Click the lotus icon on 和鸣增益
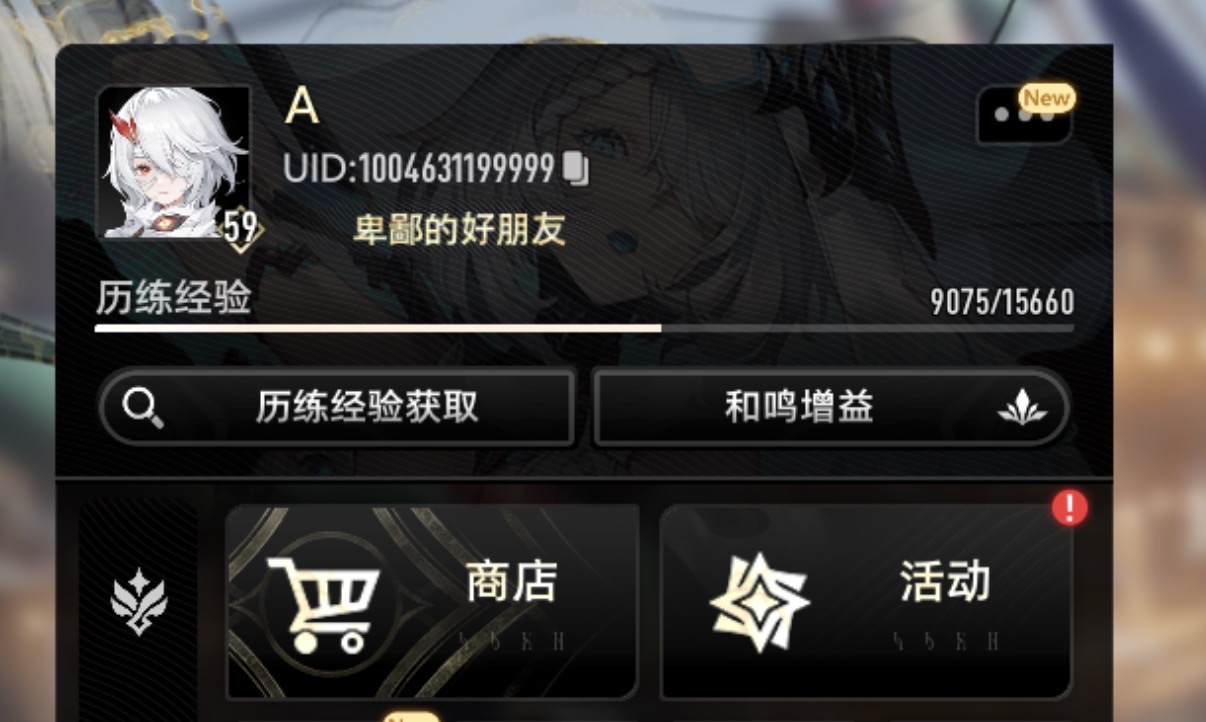This screenshot has width=1206, height=722. (x=1022, y=408)
